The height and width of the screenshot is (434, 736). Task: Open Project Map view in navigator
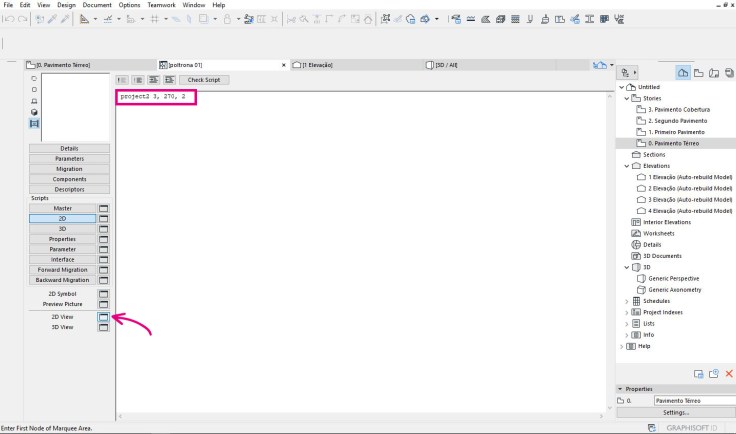pos(683,73)
